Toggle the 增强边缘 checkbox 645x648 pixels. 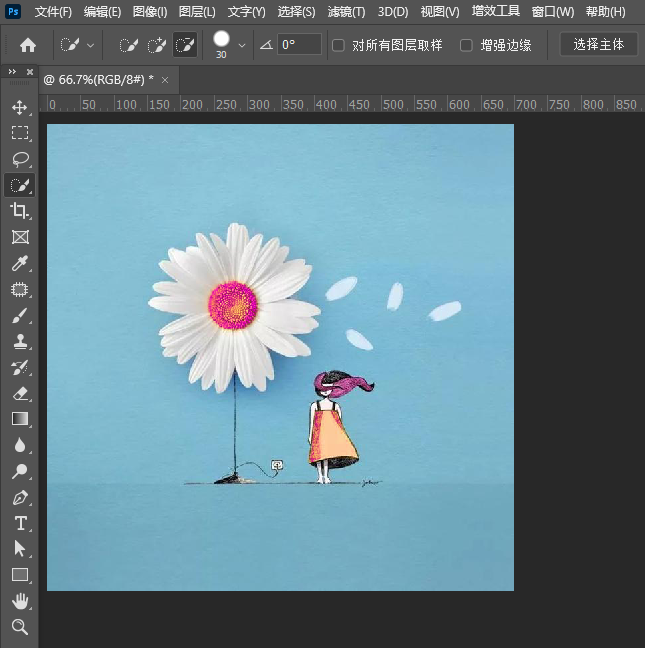pyautogui.click(x=466, y=45)
